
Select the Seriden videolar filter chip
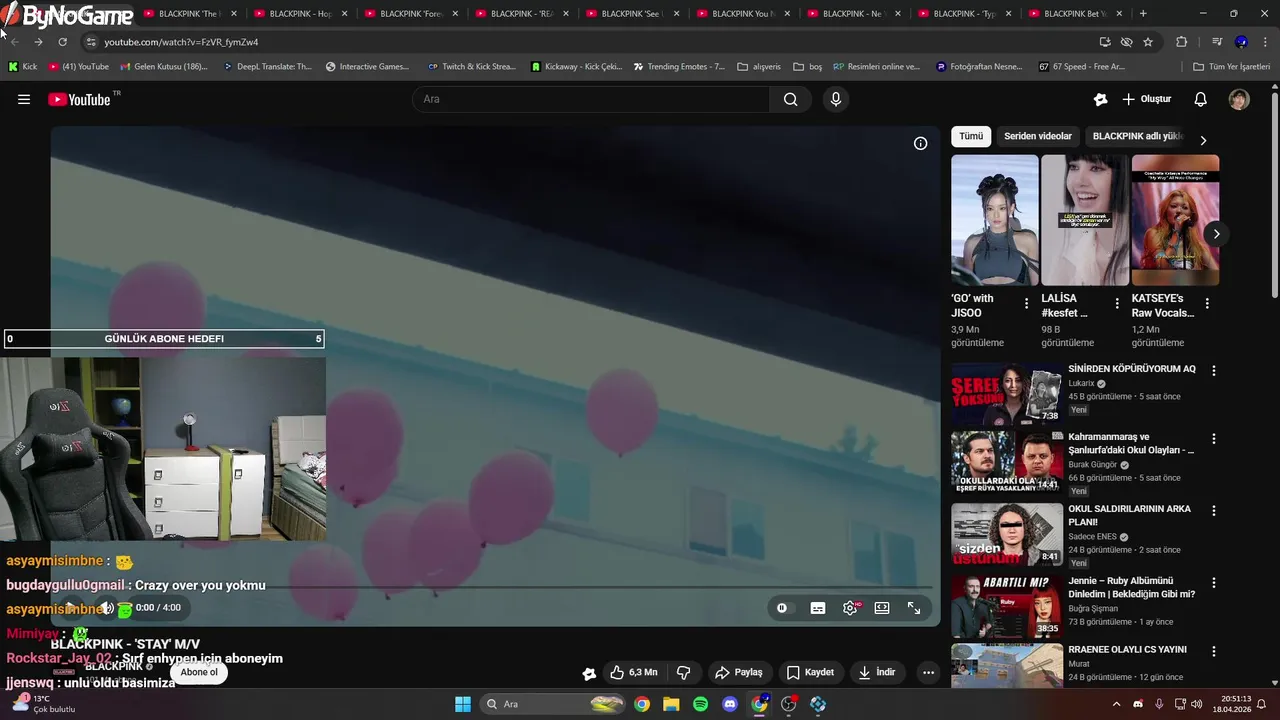[x=1038, y=136]
